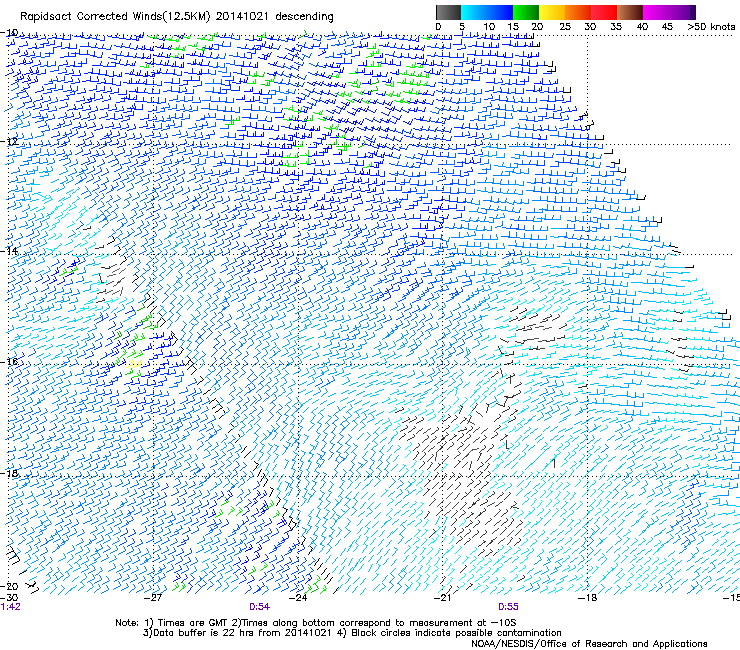
Task: Click the 'Times are GMT' note line
Action: [x=315, y=623]
